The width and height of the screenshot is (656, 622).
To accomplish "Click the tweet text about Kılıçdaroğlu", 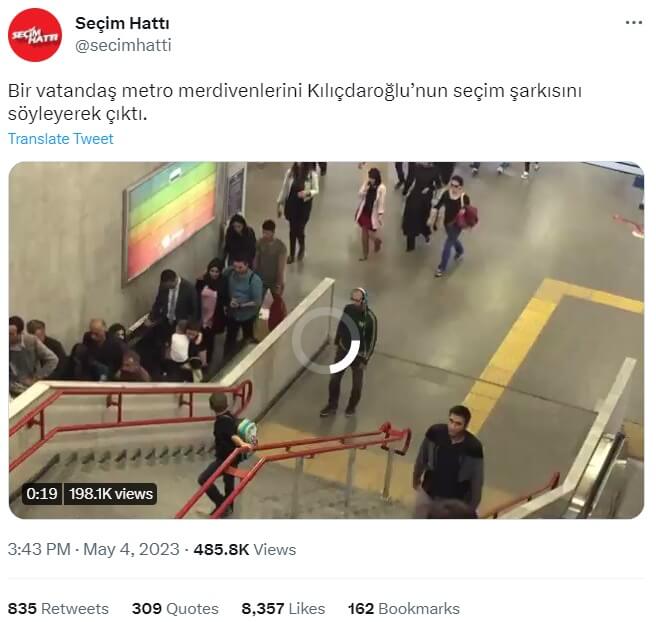I will [x=295, y=102].
